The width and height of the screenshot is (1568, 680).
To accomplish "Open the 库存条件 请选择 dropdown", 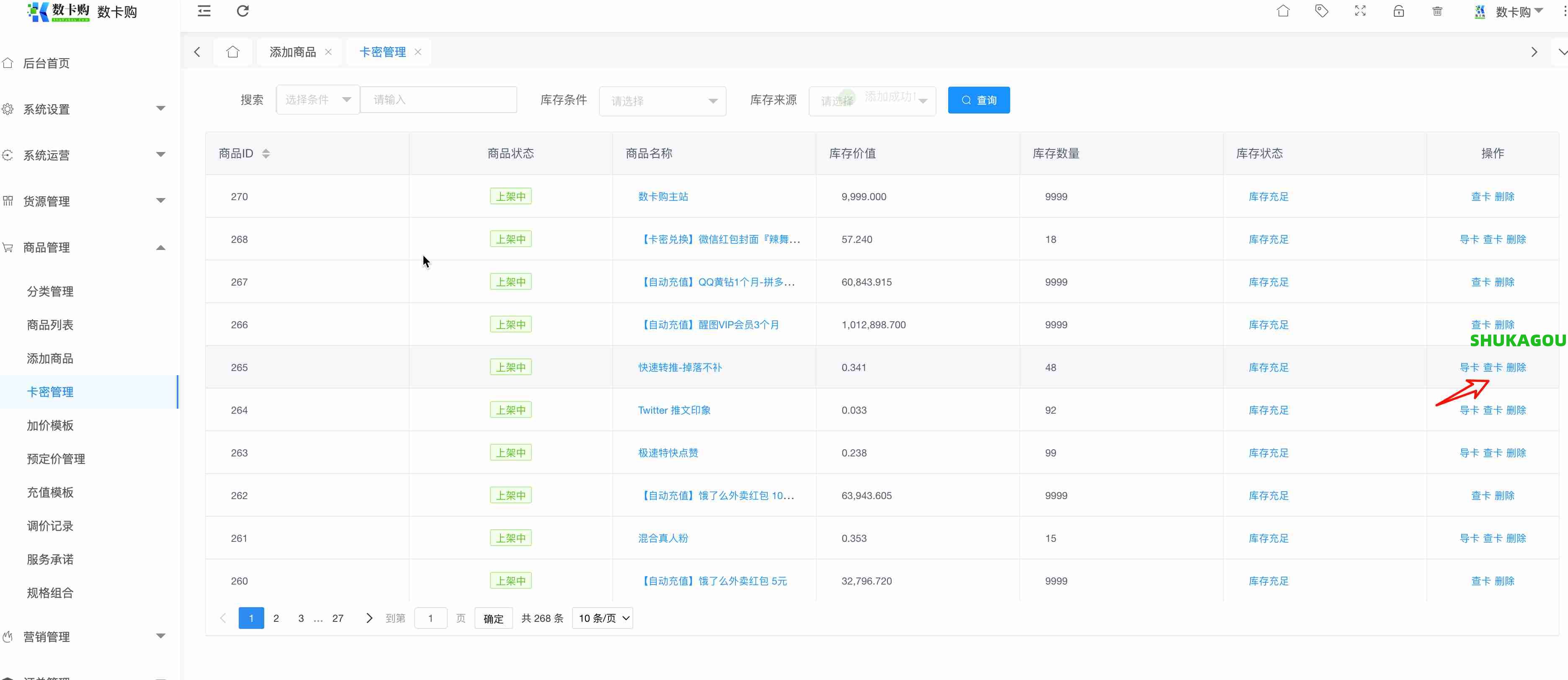I will tap(662, 100).
